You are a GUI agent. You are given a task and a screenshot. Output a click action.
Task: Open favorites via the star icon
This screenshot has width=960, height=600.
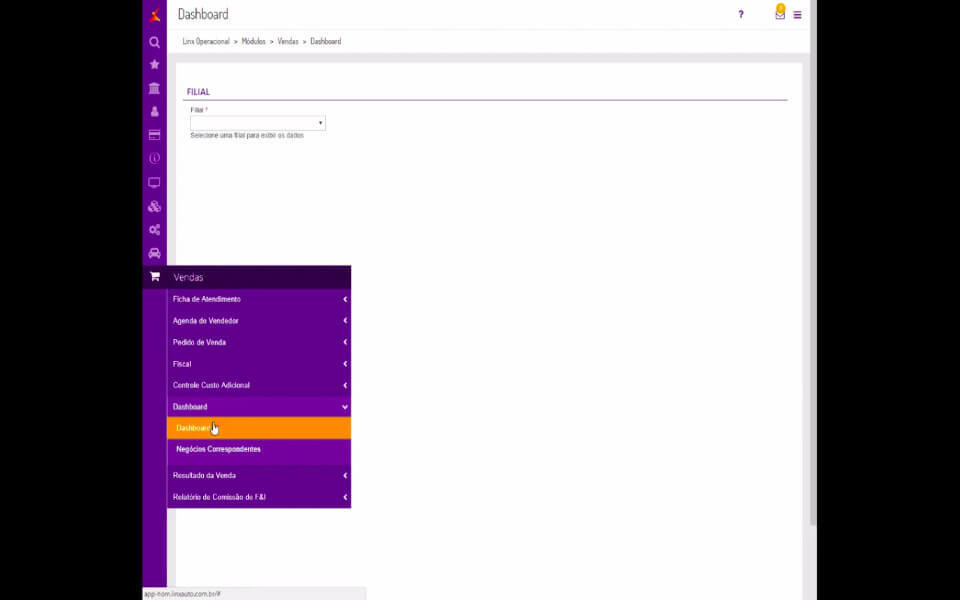[x=154, y=64]
